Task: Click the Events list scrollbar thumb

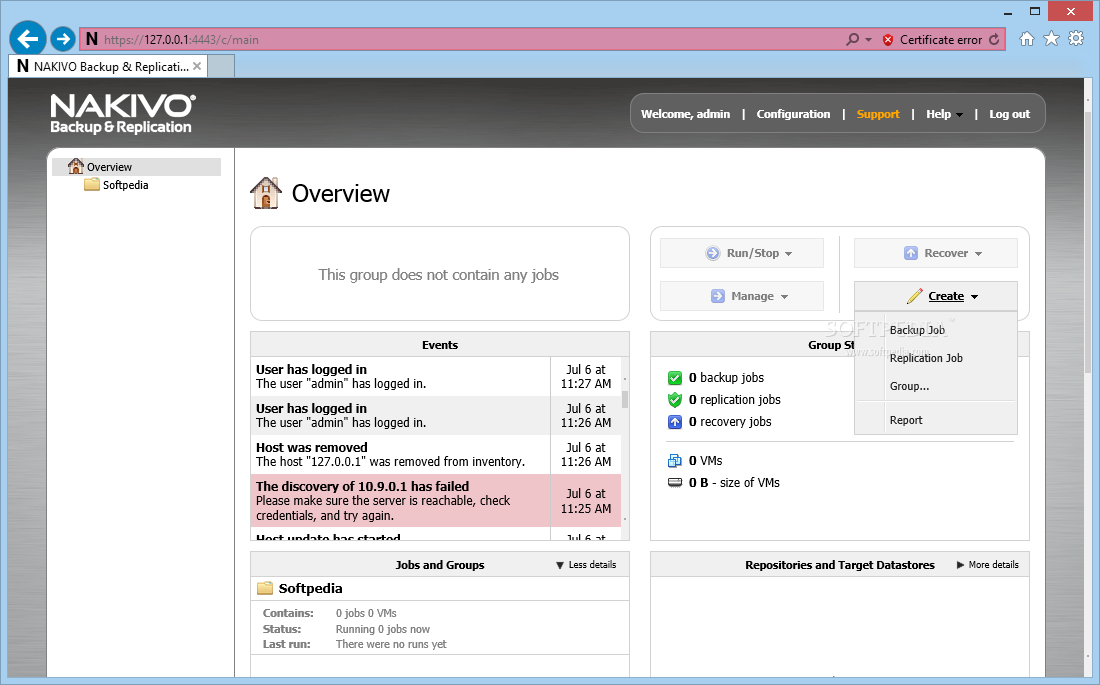Action: [x=625, y=399]
